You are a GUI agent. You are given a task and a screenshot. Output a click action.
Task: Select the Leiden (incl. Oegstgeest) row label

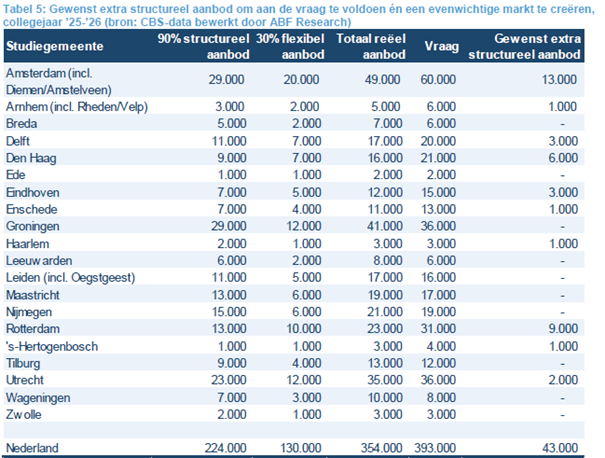(x=63, y=277)
